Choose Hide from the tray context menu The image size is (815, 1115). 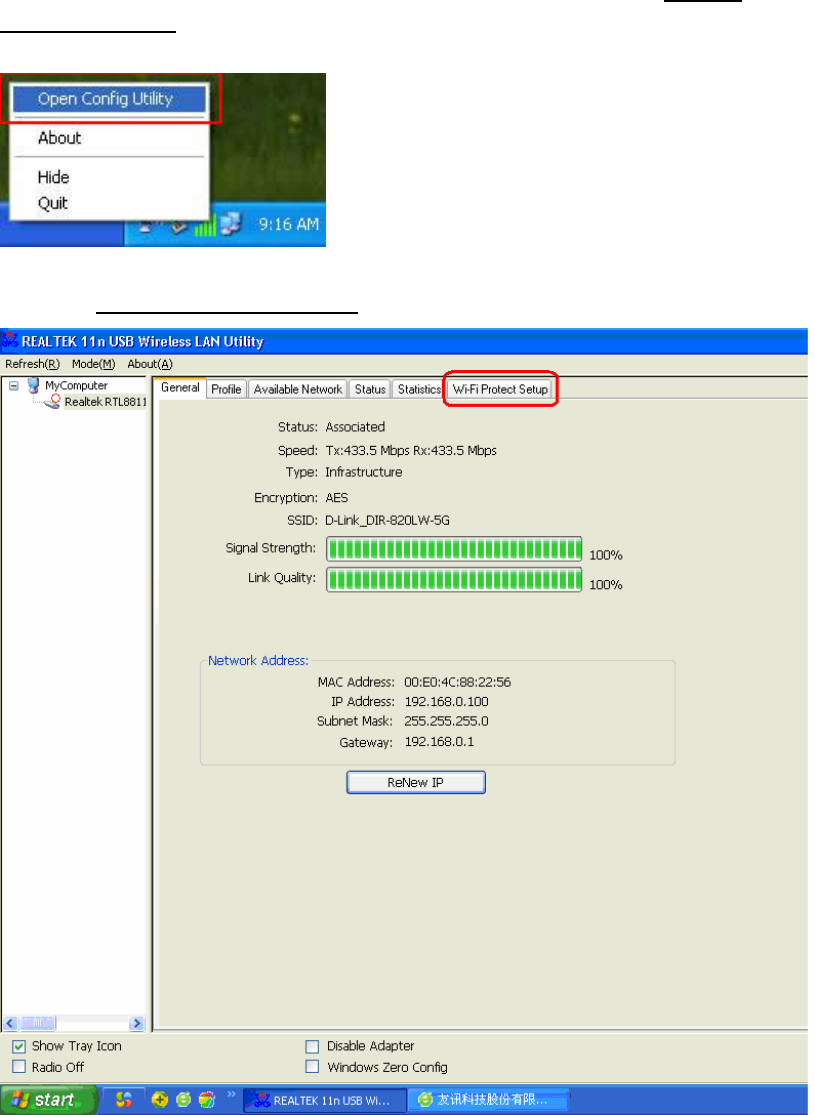tap(53, 177)
